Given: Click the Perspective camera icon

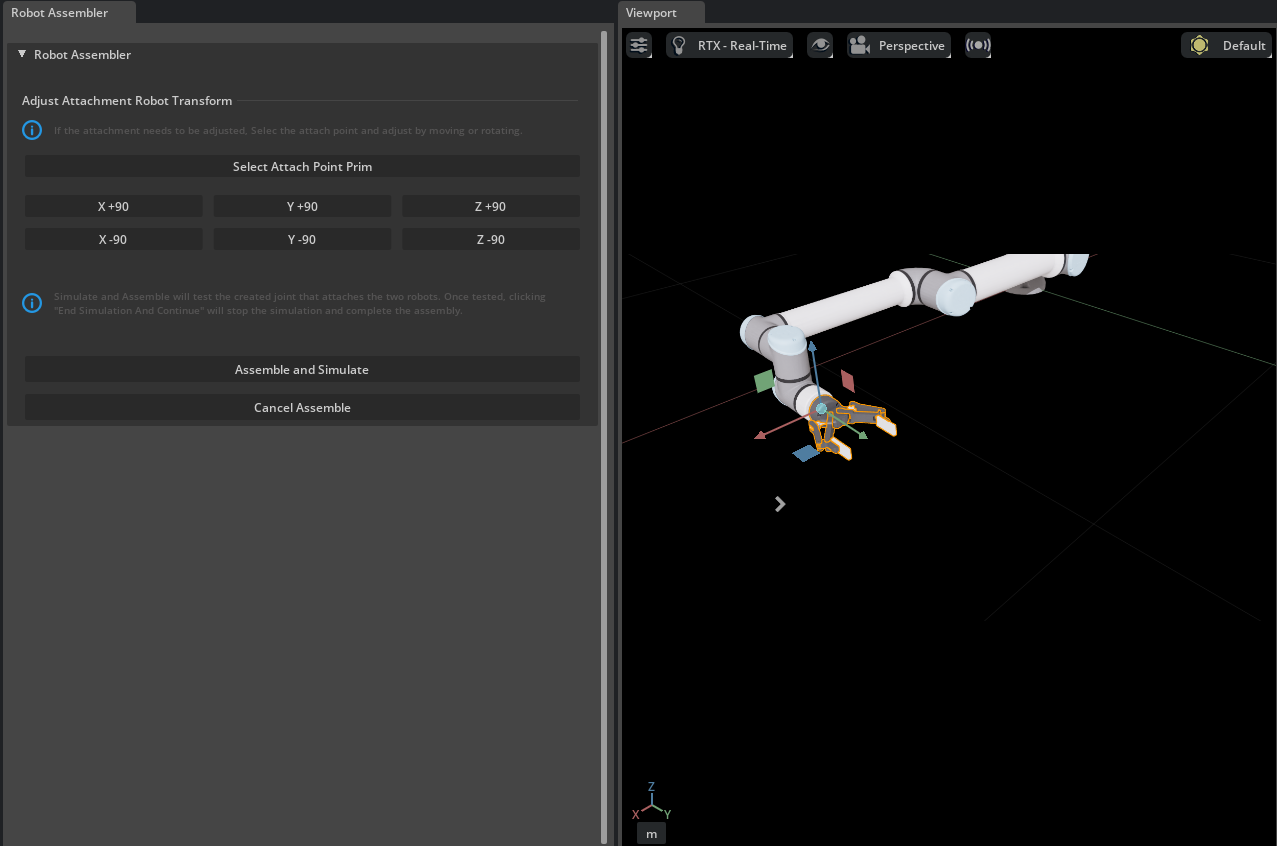Looking at the screenshot, I should pyautogui.click(x=860, y=45).
